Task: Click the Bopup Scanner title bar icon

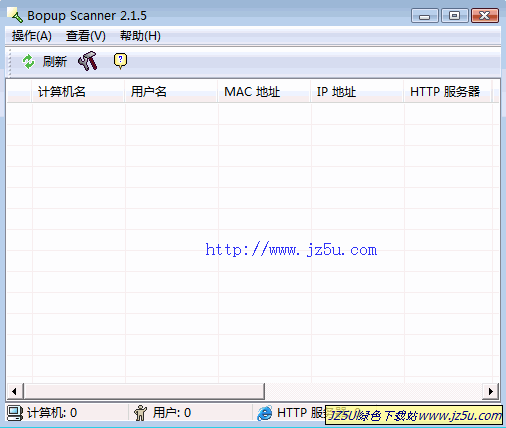Action: coord(15,15)
